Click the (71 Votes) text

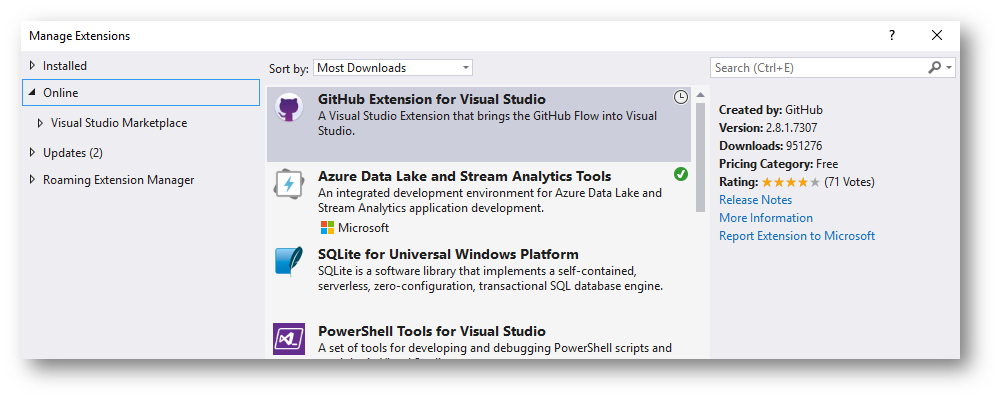(x=849, y=182)
